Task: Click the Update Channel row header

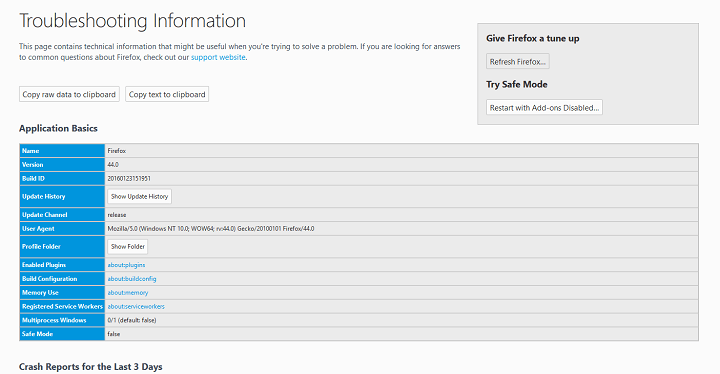Action: 62,215
